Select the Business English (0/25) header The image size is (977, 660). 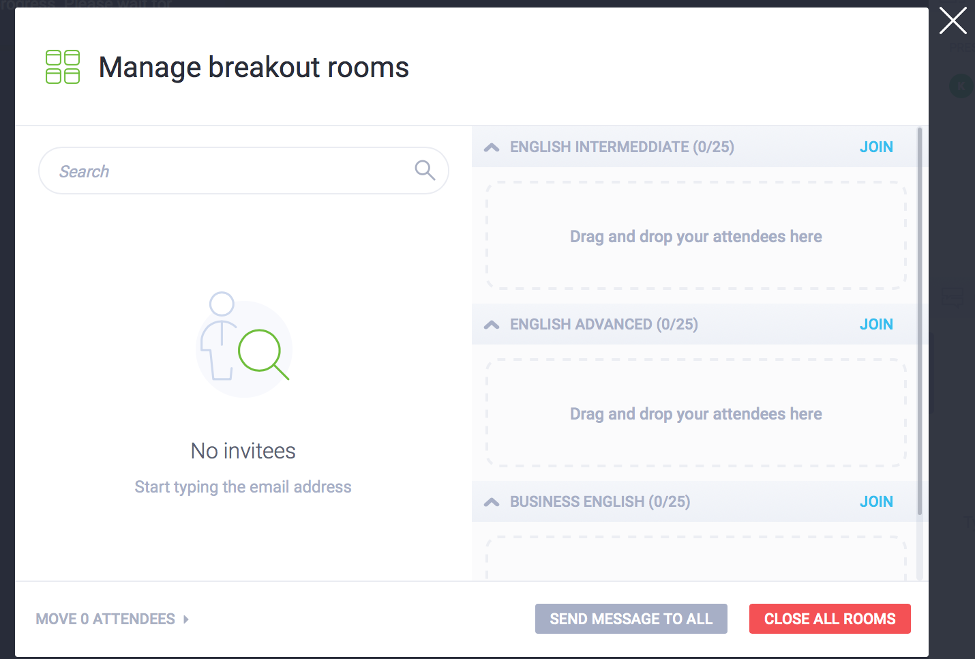[x=599, y=502]
